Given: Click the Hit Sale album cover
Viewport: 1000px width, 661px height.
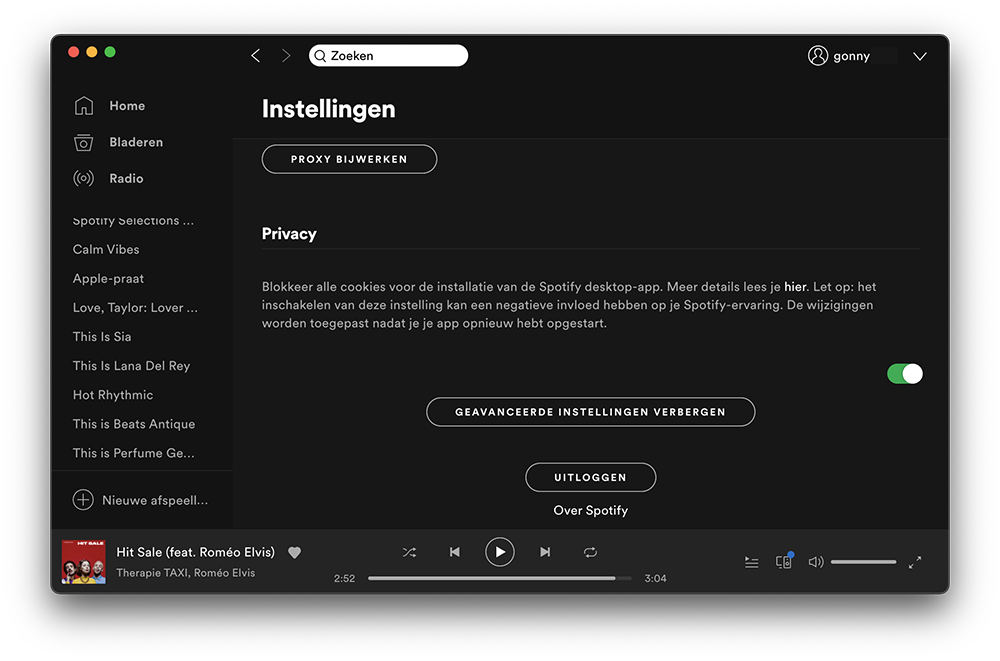Looking at the screenshot, I should [x=84, y=562].
